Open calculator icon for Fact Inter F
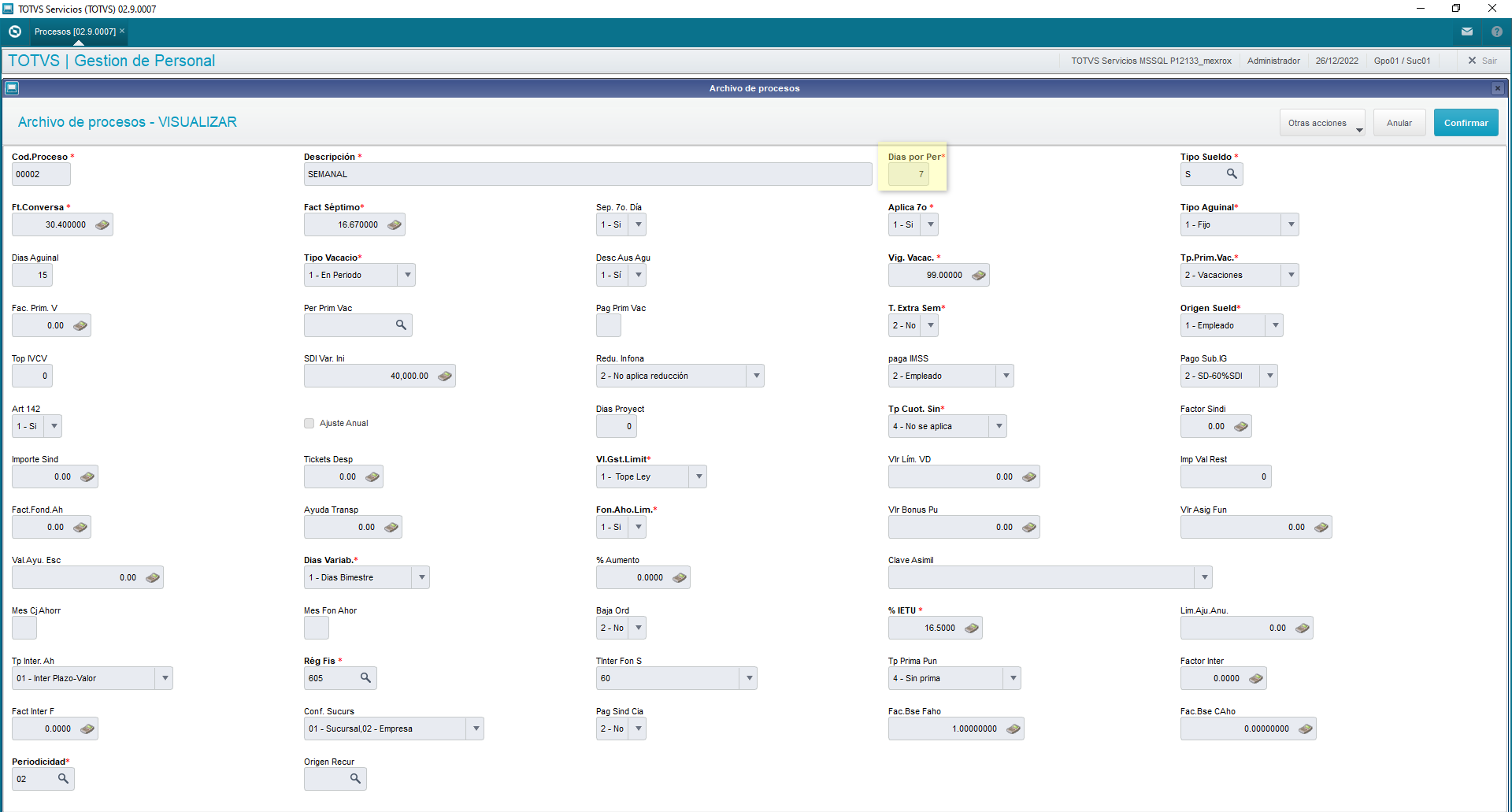1512x812 pixels. point(87,729)
